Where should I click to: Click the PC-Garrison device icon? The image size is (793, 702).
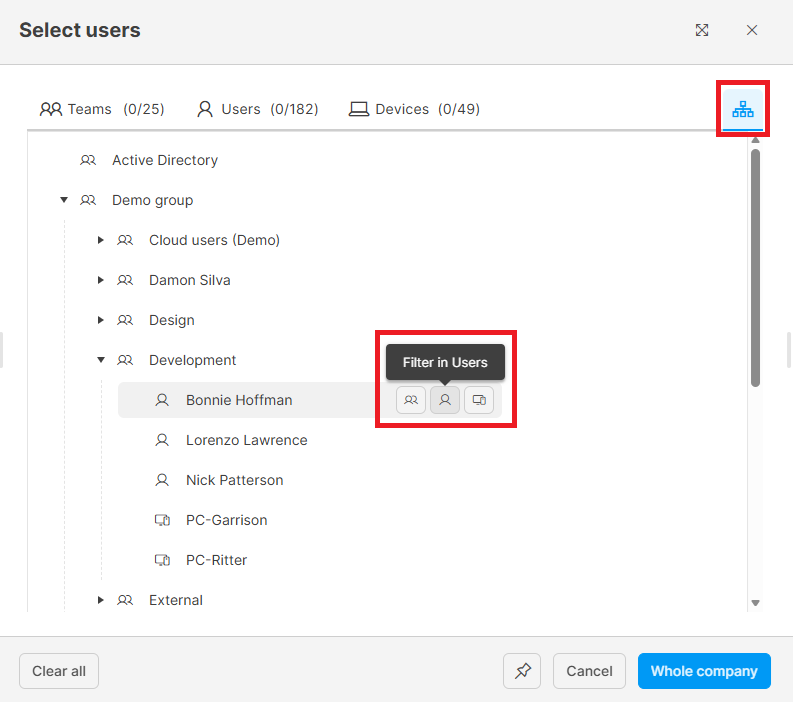[x=162, y=520]
